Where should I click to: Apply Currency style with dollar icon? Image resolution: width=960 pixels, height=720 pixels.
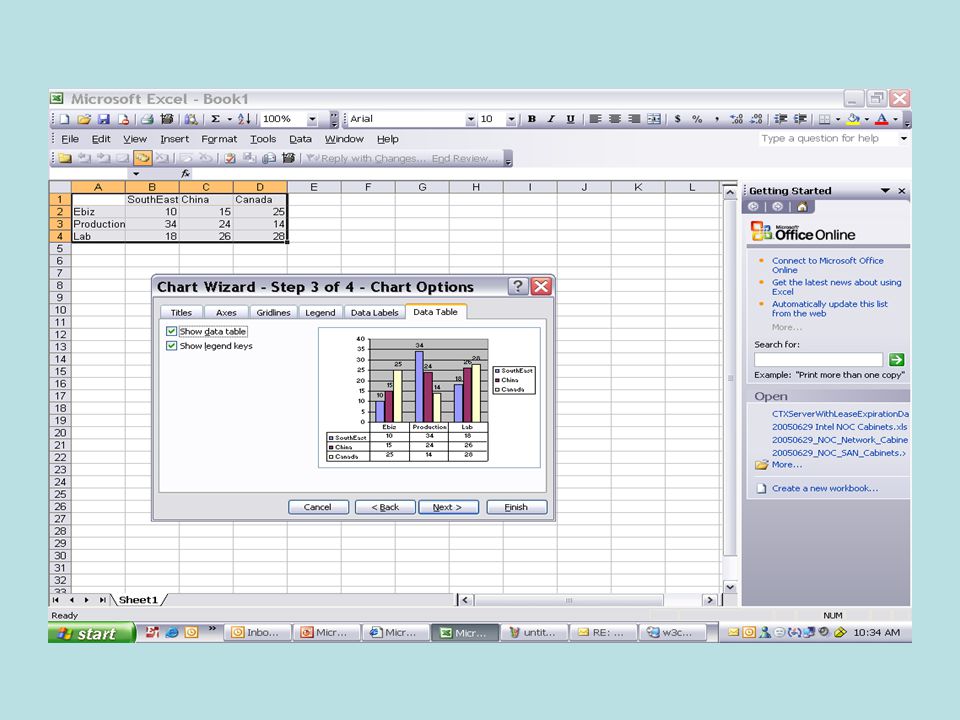tap(678, 119)
